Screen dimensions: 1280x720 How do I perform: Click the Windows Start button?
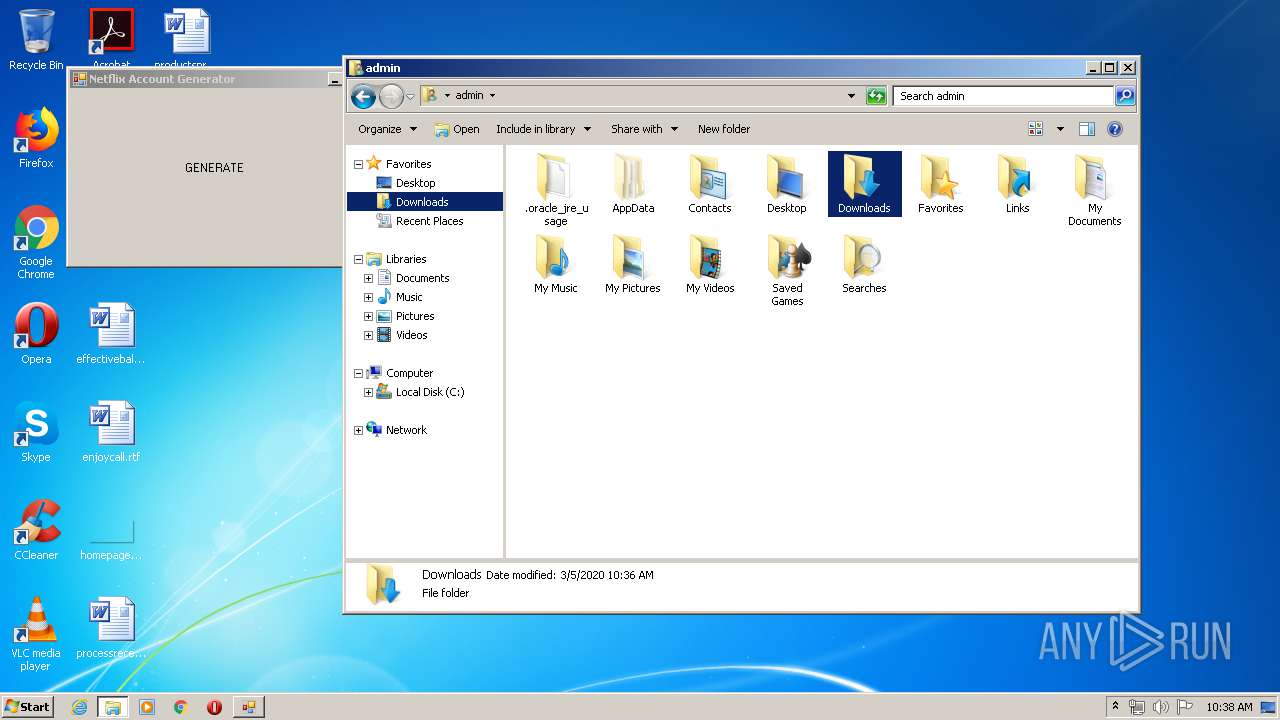coord(28,706)
